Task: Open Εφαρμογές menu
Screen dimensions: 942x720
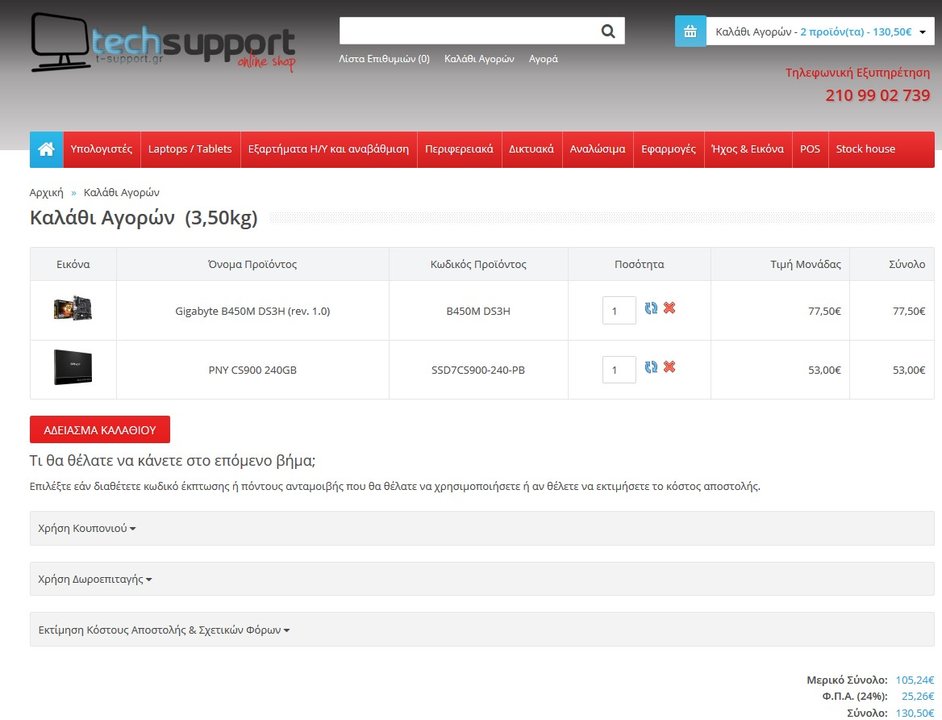Action: tap(669, 149)
